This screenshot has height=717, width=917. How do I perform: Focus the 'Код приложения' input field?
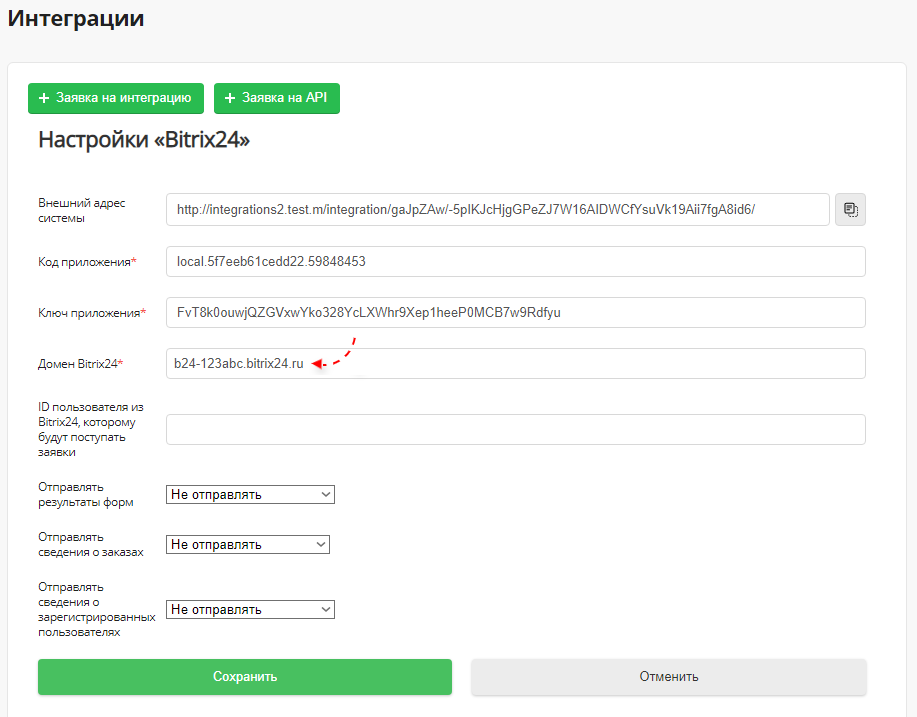click(516, 261)
